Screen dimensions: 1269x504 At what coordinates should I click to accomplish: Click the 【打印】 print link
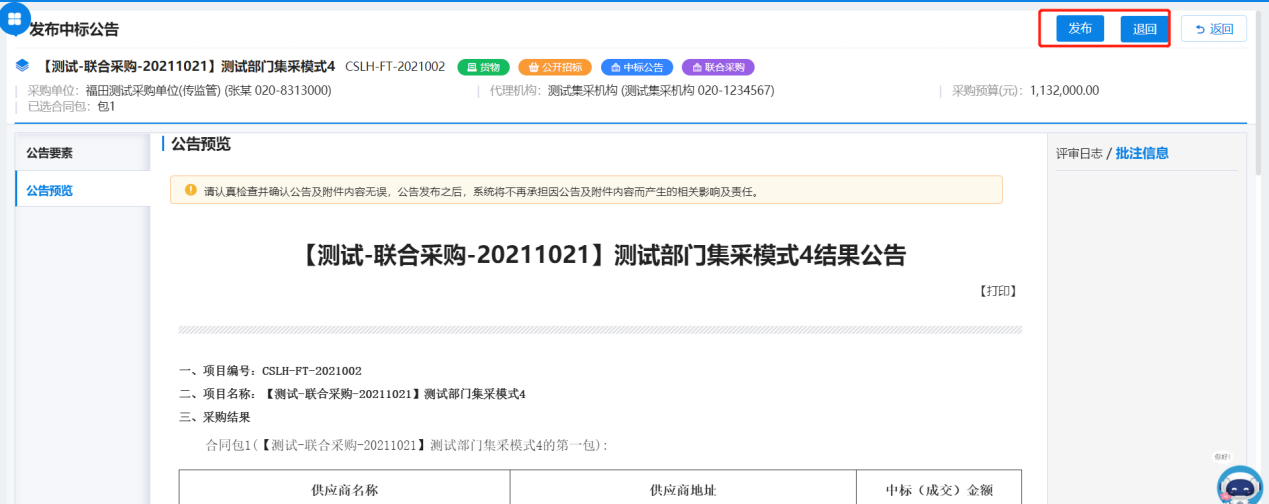coord(997,291)
